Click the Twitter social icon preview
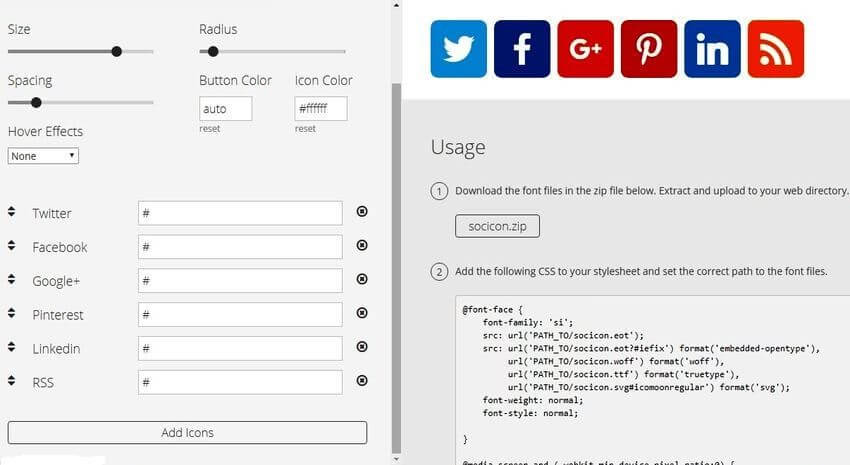 click(x=459, y=49)
